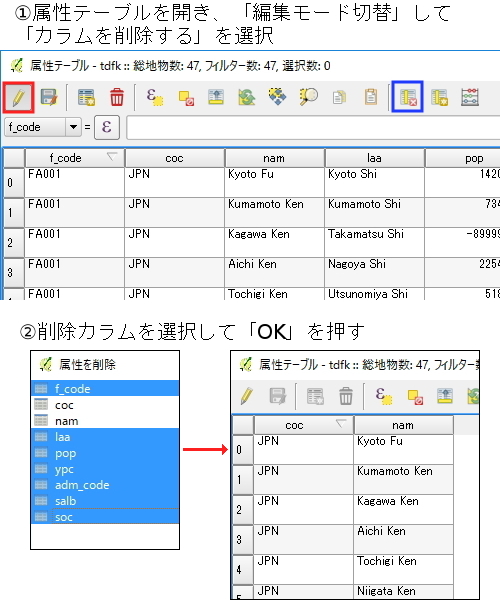The image size is (500, 600).
Task: Select ypc in delete attributes list
Action: coord(105,469)
